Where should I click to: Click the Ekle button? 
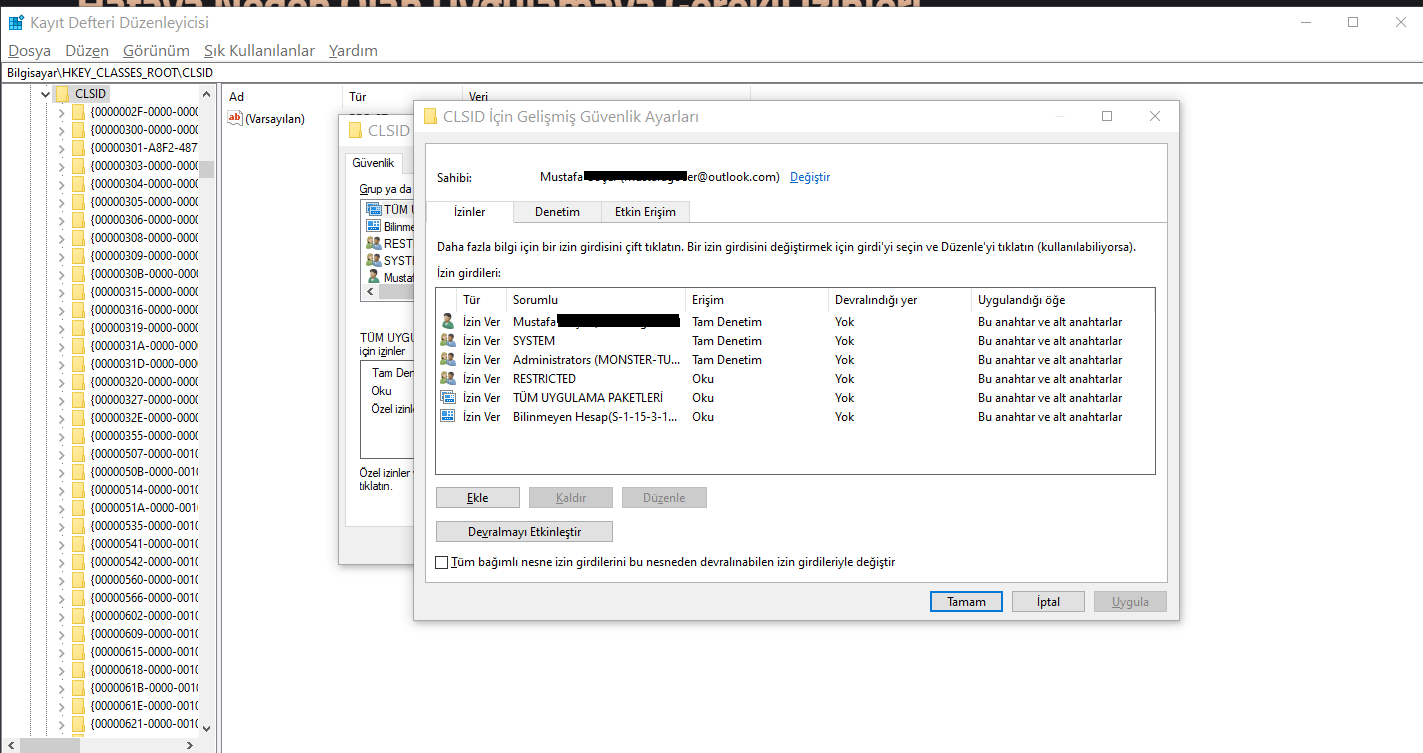[477, 497]
